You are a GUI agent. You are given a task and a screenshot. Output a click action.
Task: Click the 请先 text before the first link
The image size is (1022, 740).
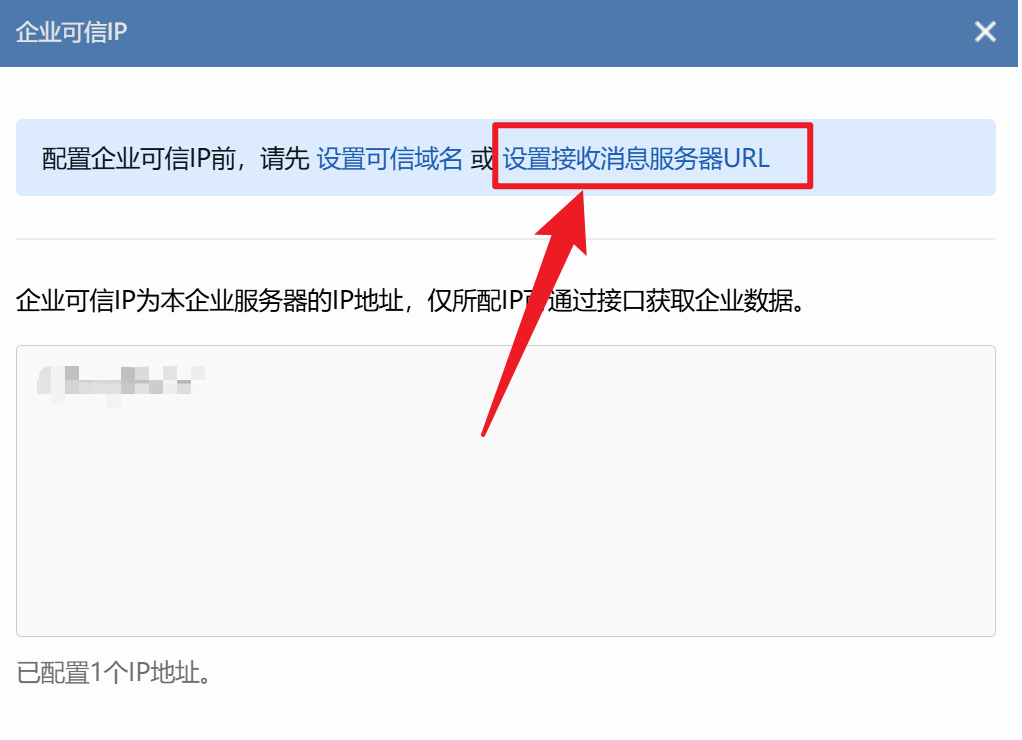coord(285,158)
